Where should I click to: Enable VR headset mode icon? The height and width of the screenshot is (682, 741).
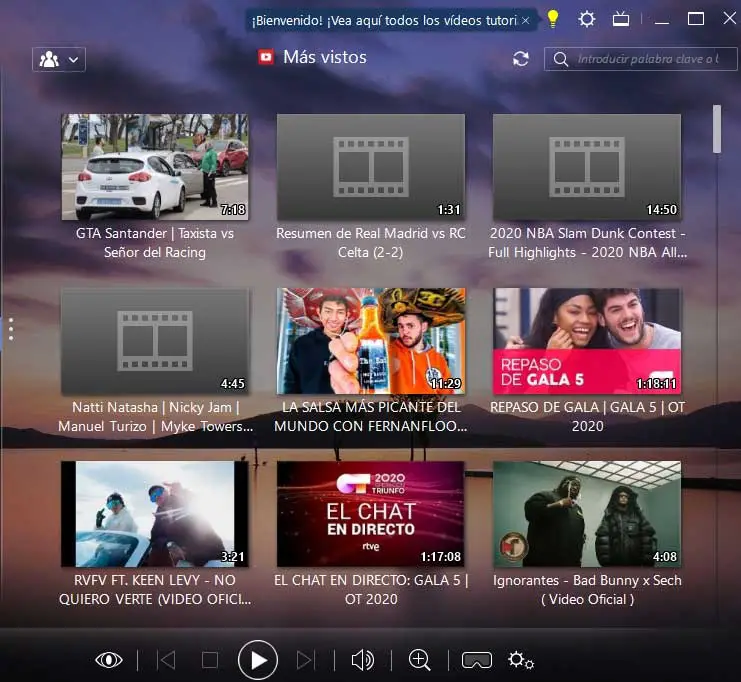coord(477,660)
